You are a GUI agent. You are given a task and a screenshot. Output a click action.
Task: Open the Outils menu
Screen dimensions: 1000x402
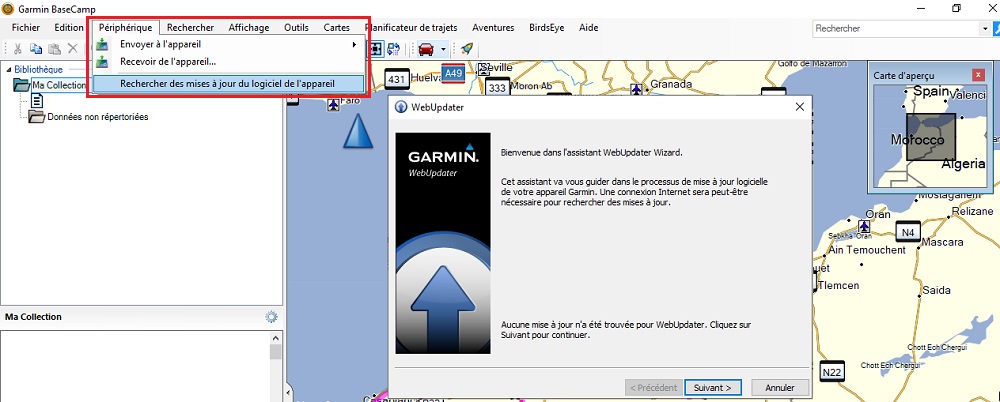coord(297,27)
